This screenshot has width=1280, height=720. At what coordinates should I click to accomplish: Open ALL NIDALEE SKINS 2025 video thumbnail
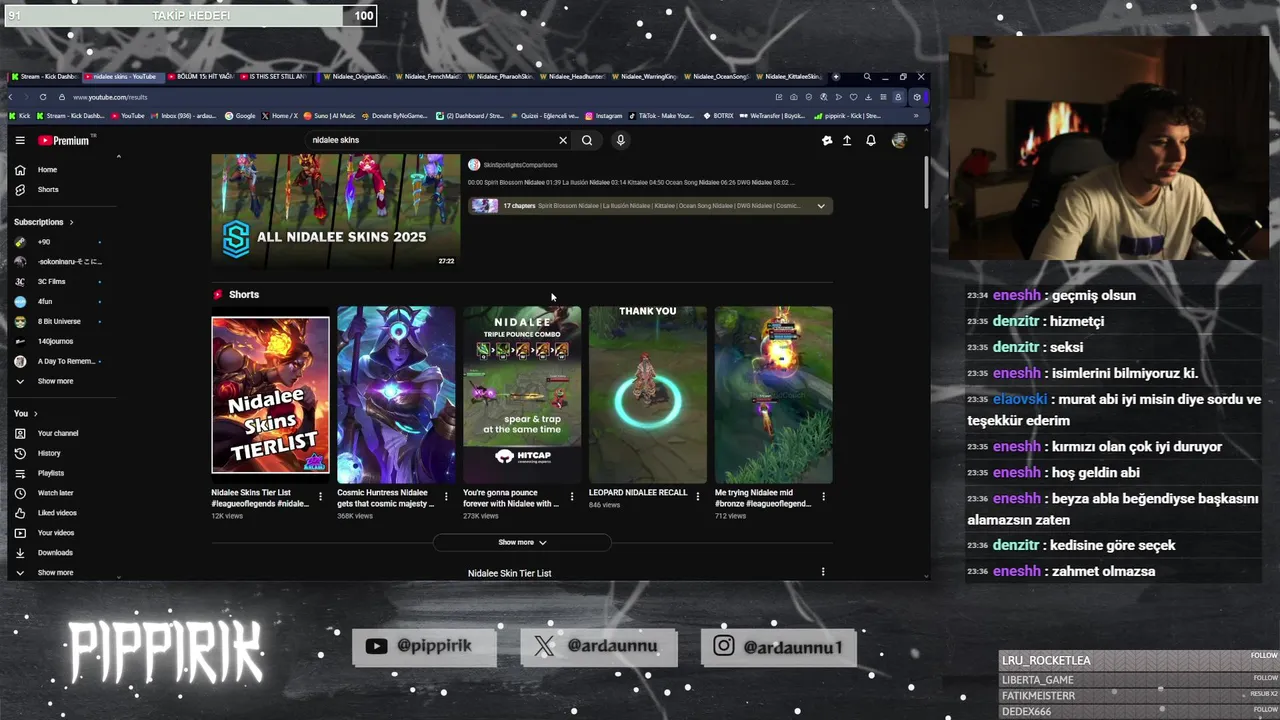(336, 211)
